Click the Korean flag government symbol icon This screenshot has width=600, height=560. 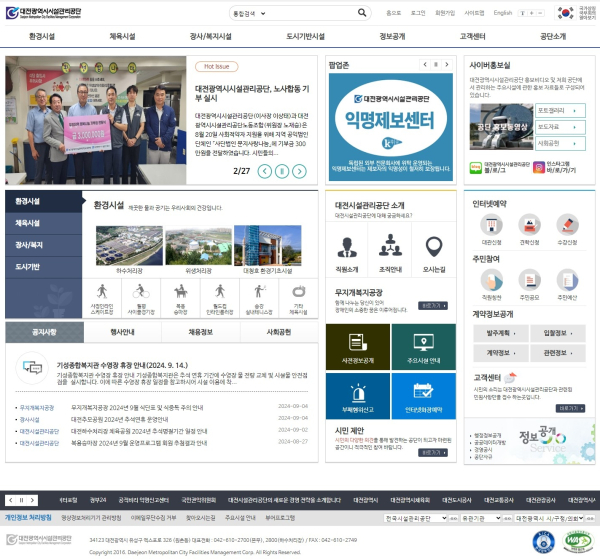[565, 13]
